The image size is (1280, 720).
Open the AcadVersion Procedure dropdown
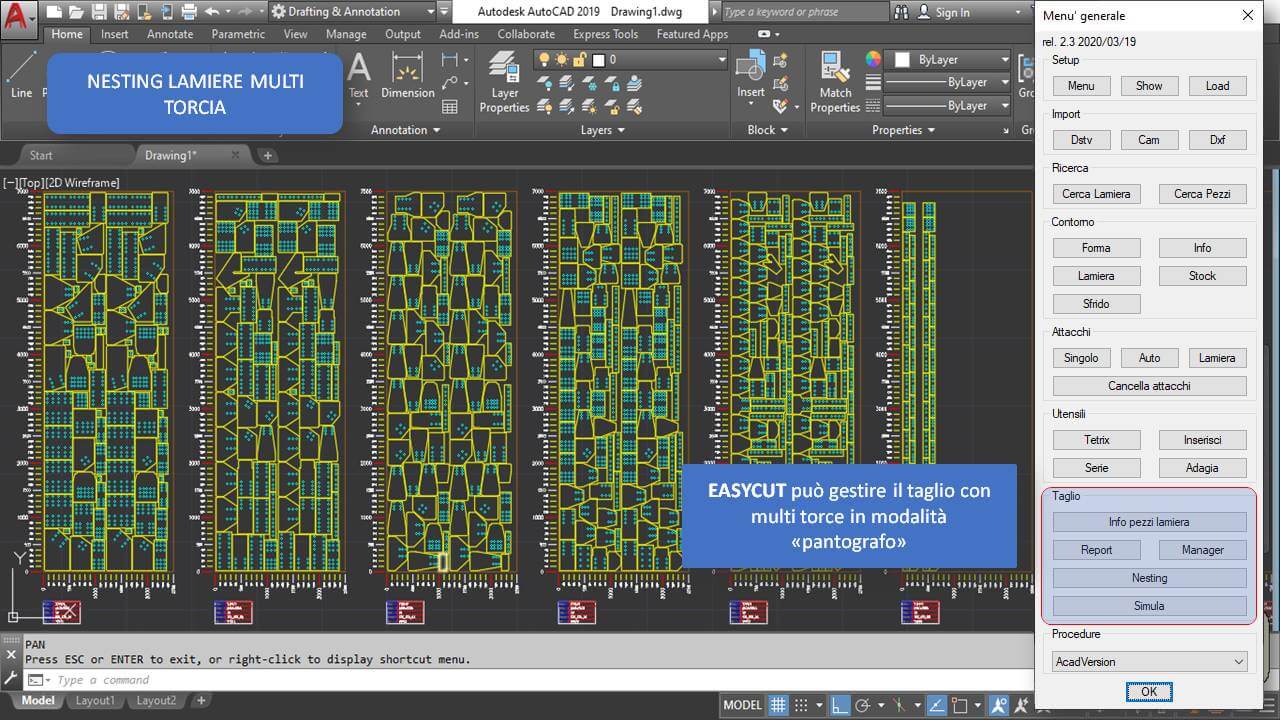(x=1150, y=662)
